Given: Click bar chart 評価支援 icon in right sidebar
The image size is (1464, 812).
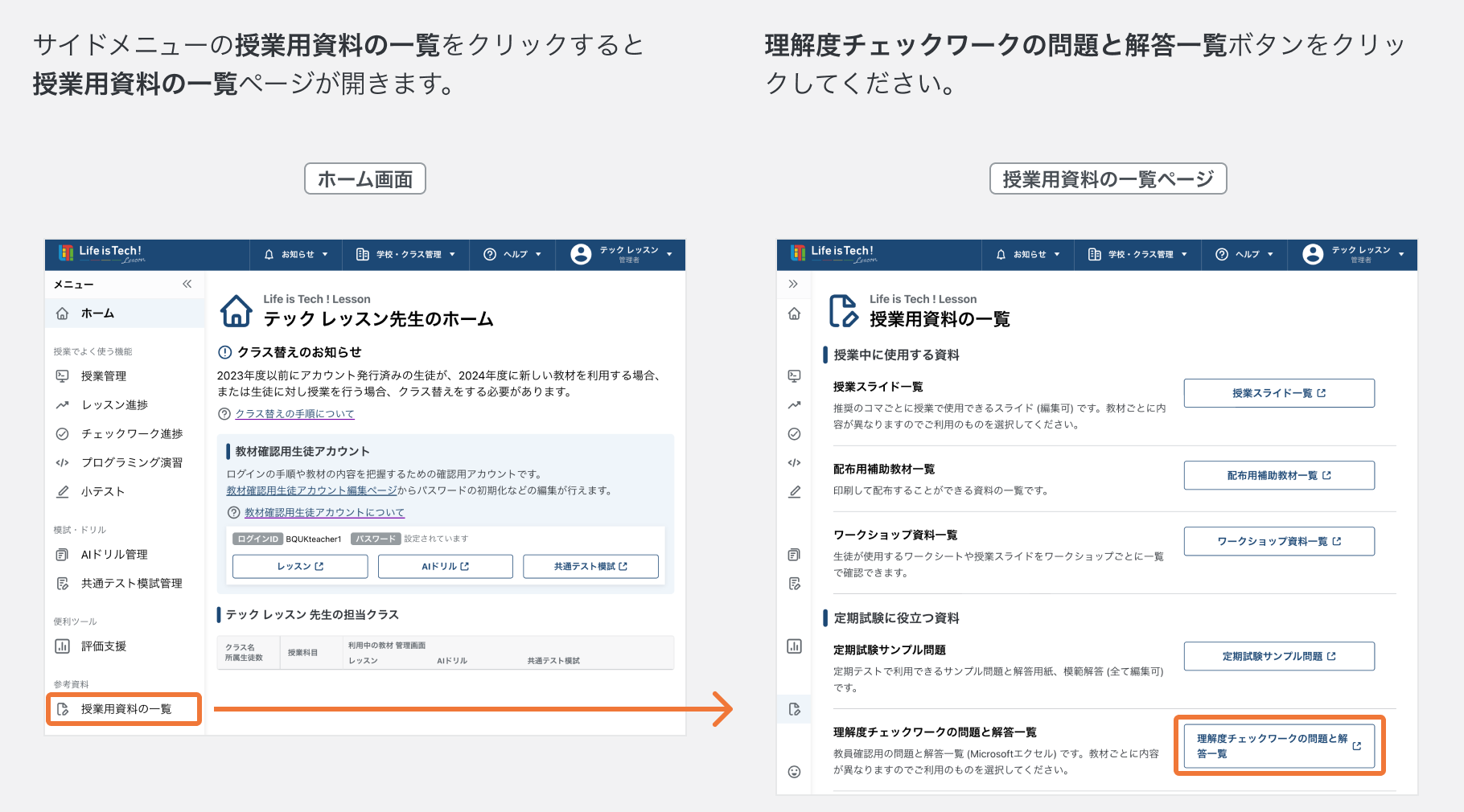Looking at the screenshot, I should 794,646.
